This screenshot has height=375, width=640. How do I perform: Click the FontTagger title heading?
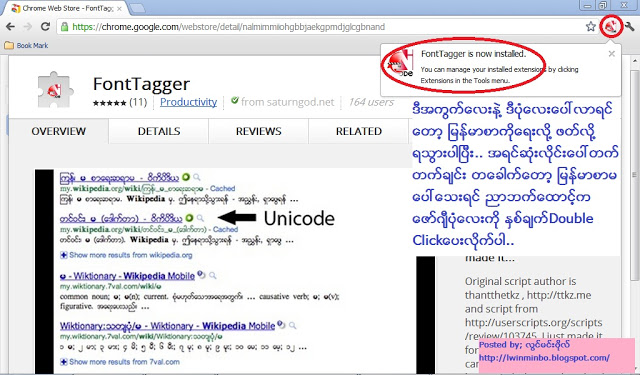point(141,84)
